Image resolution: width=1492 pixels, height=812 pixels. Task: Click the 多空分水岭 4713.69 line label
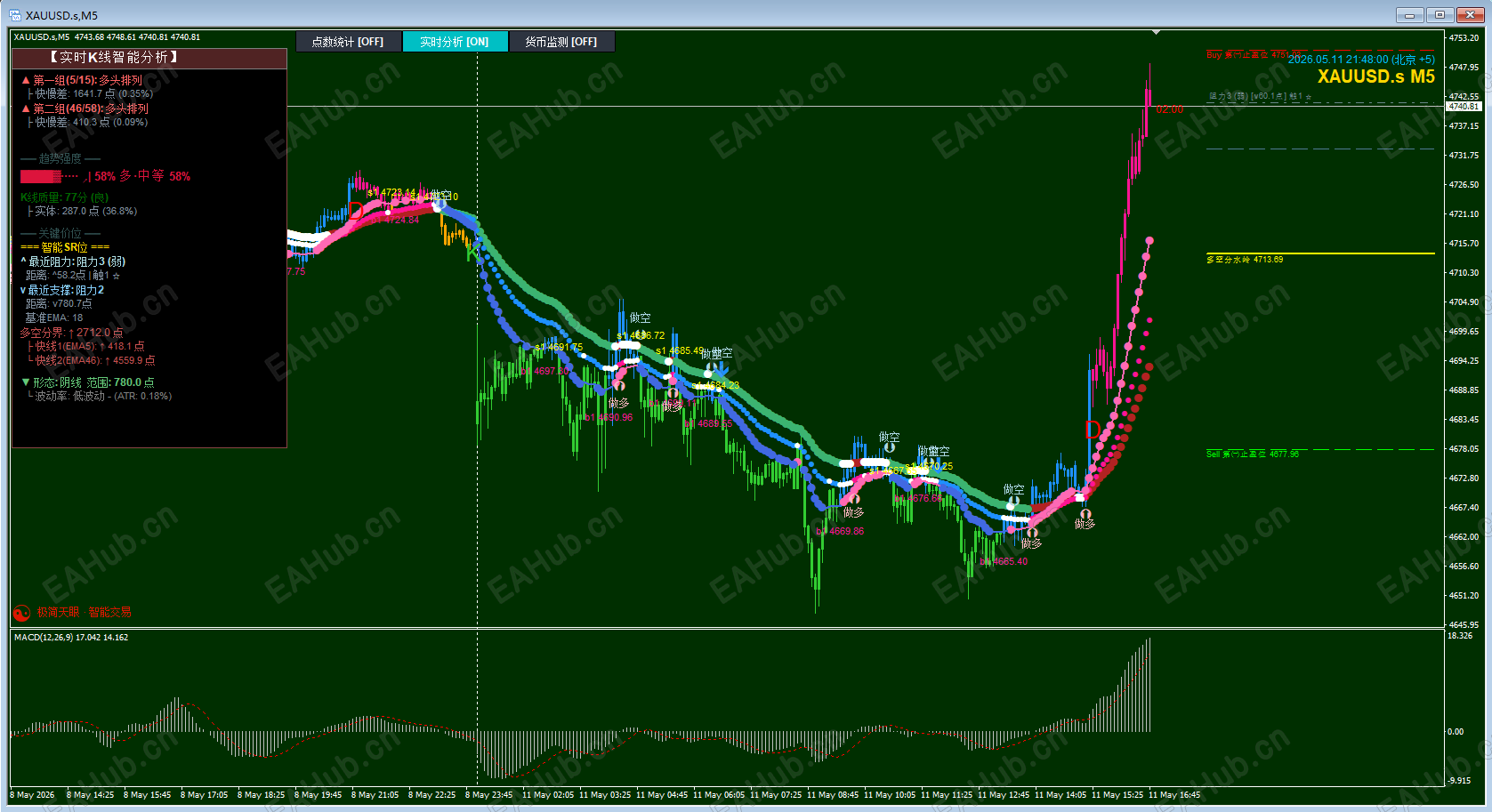click(x=1245, y=260)
